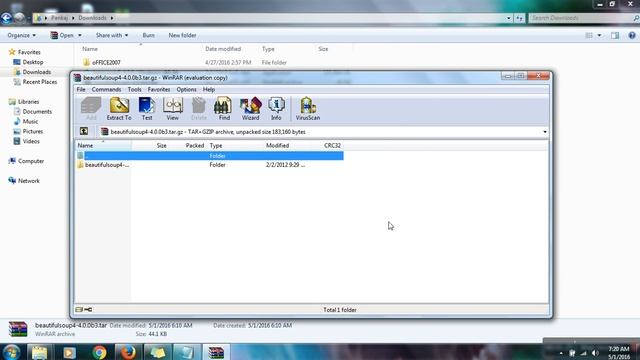Select the parent '..' folder row
The image size is (640, 360).
click(210, 156)
